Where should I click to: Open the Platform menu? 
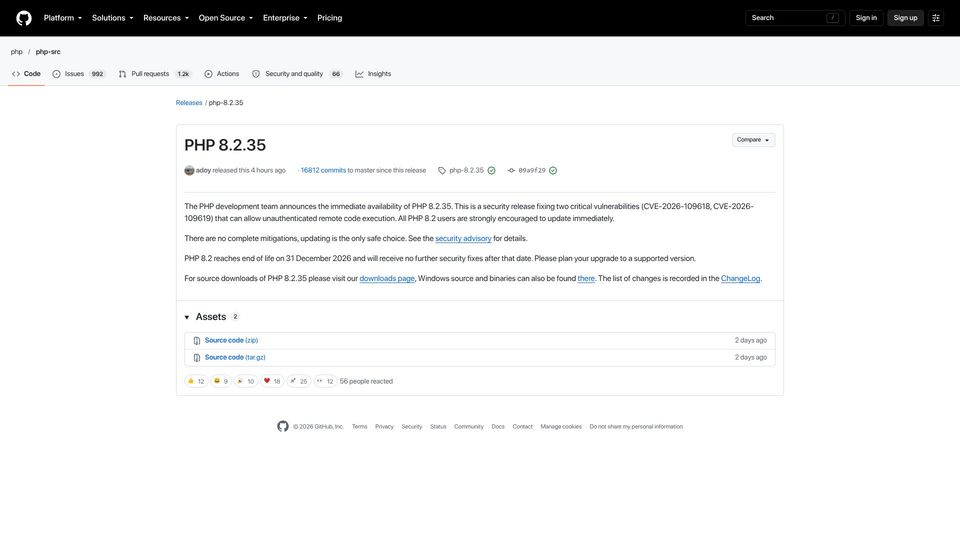coord(62,18)
